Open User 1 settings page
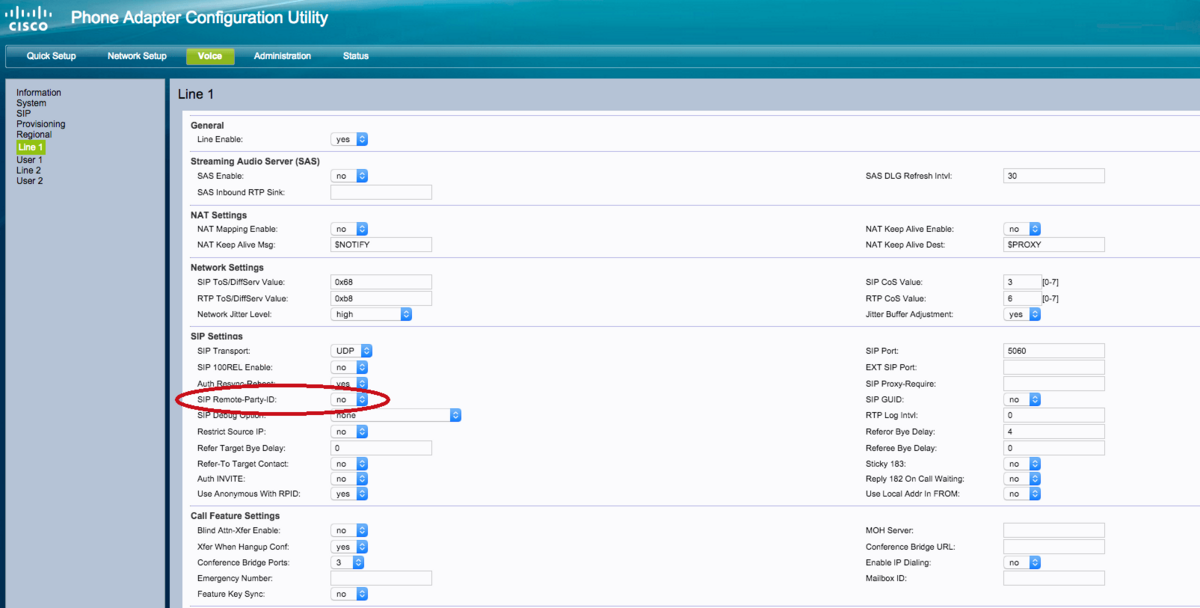1200x608 pixels. pyautogui.click(x=29, y=160)
